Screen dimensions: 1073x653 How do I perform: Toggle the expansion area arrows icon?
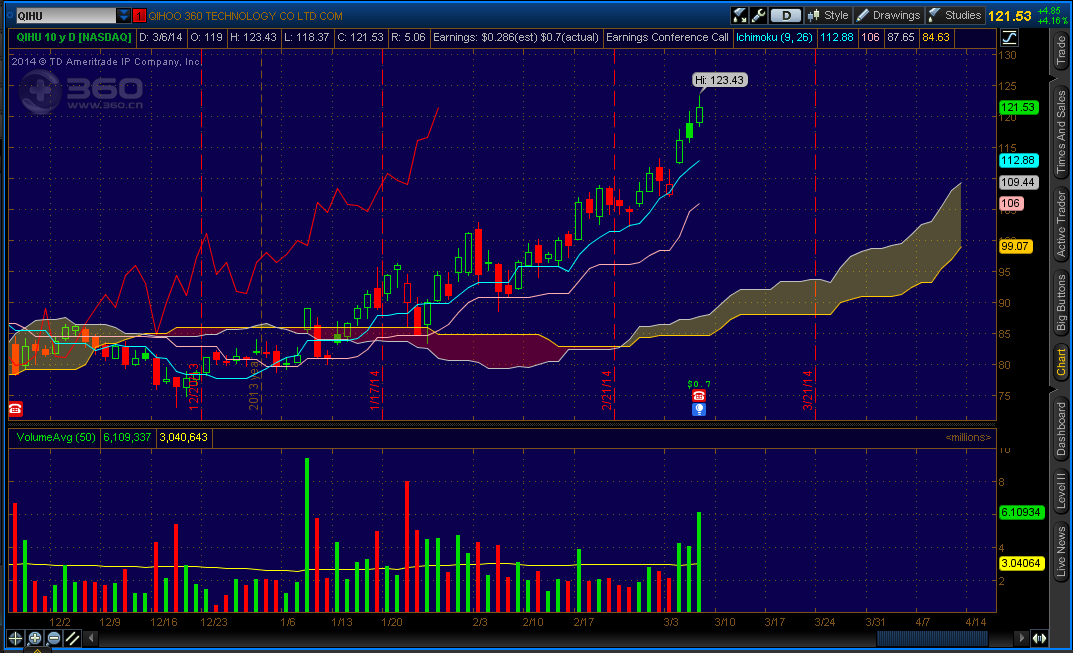coord(1039,638)
